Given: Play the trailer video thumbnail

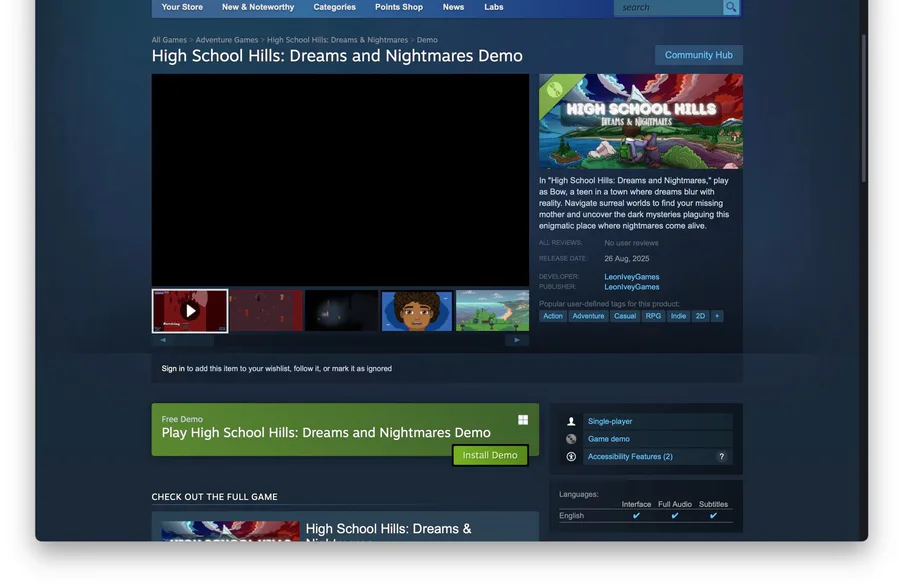Looking at the screenshot, I should 190,311.
